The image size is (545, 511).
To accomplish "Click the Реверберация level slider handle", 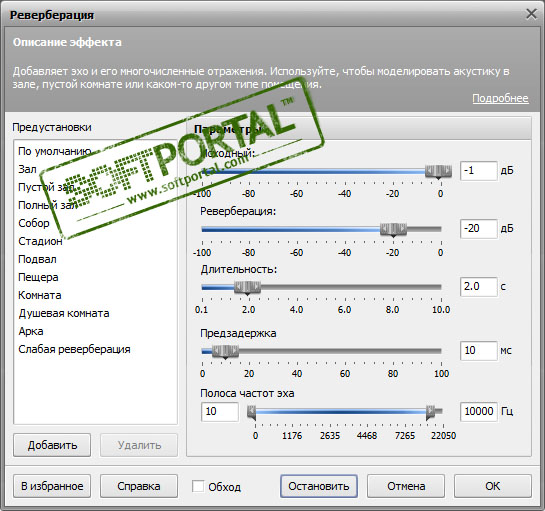I will (393, 229).
